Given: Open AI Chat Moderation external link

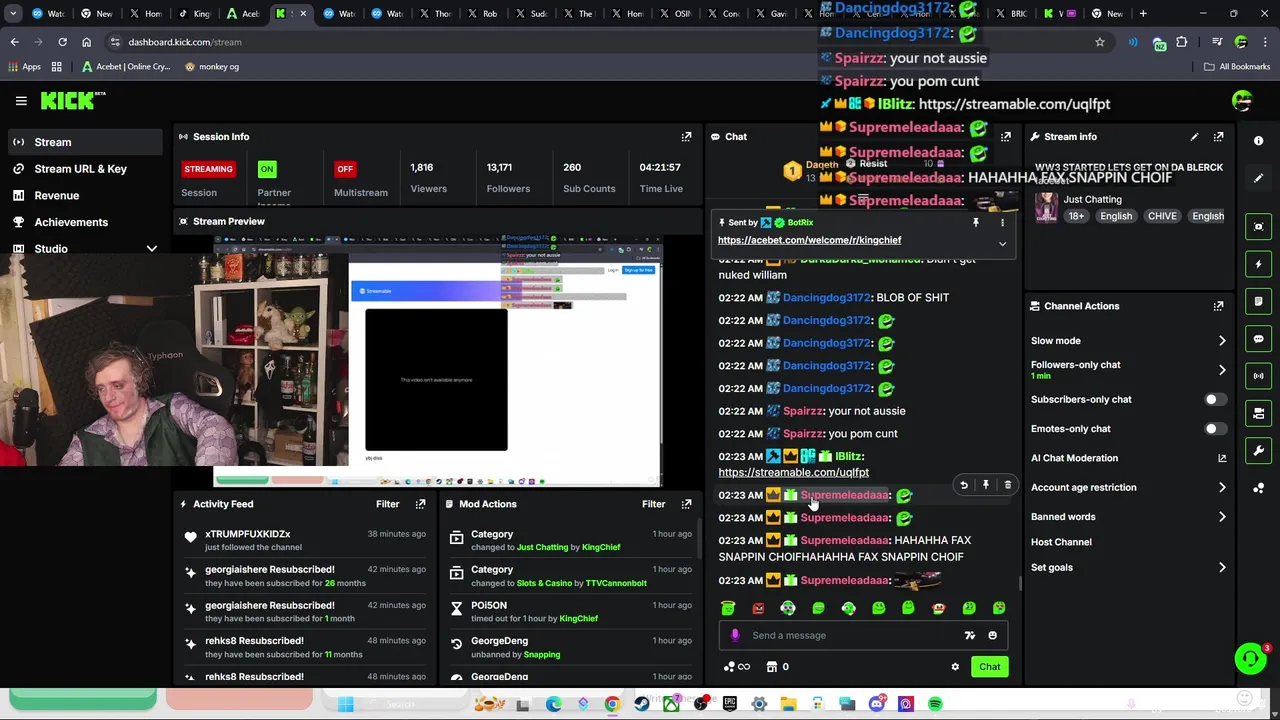Looking at the screenshot, I should pyautogui.click(x=1222, y=458).
